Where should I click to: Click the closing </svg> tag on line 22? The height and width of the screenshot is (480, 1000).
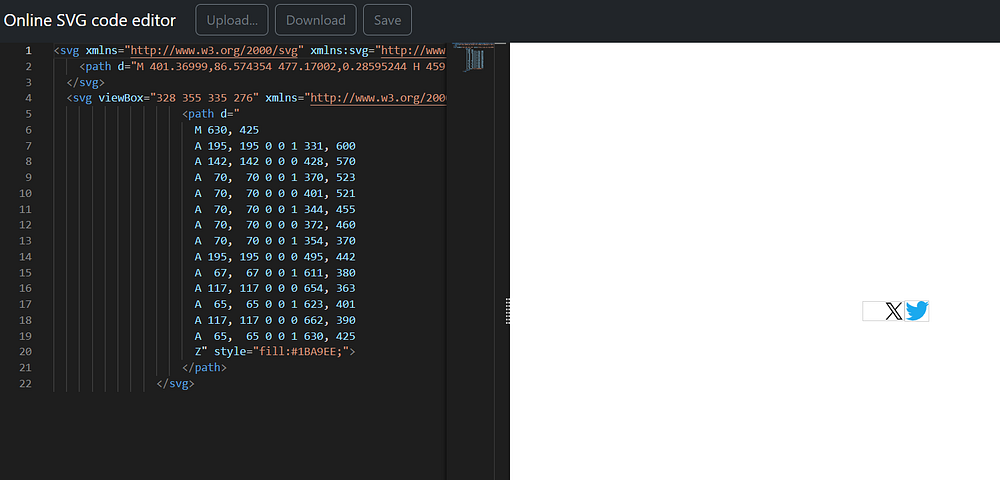[x=175, y=384]
